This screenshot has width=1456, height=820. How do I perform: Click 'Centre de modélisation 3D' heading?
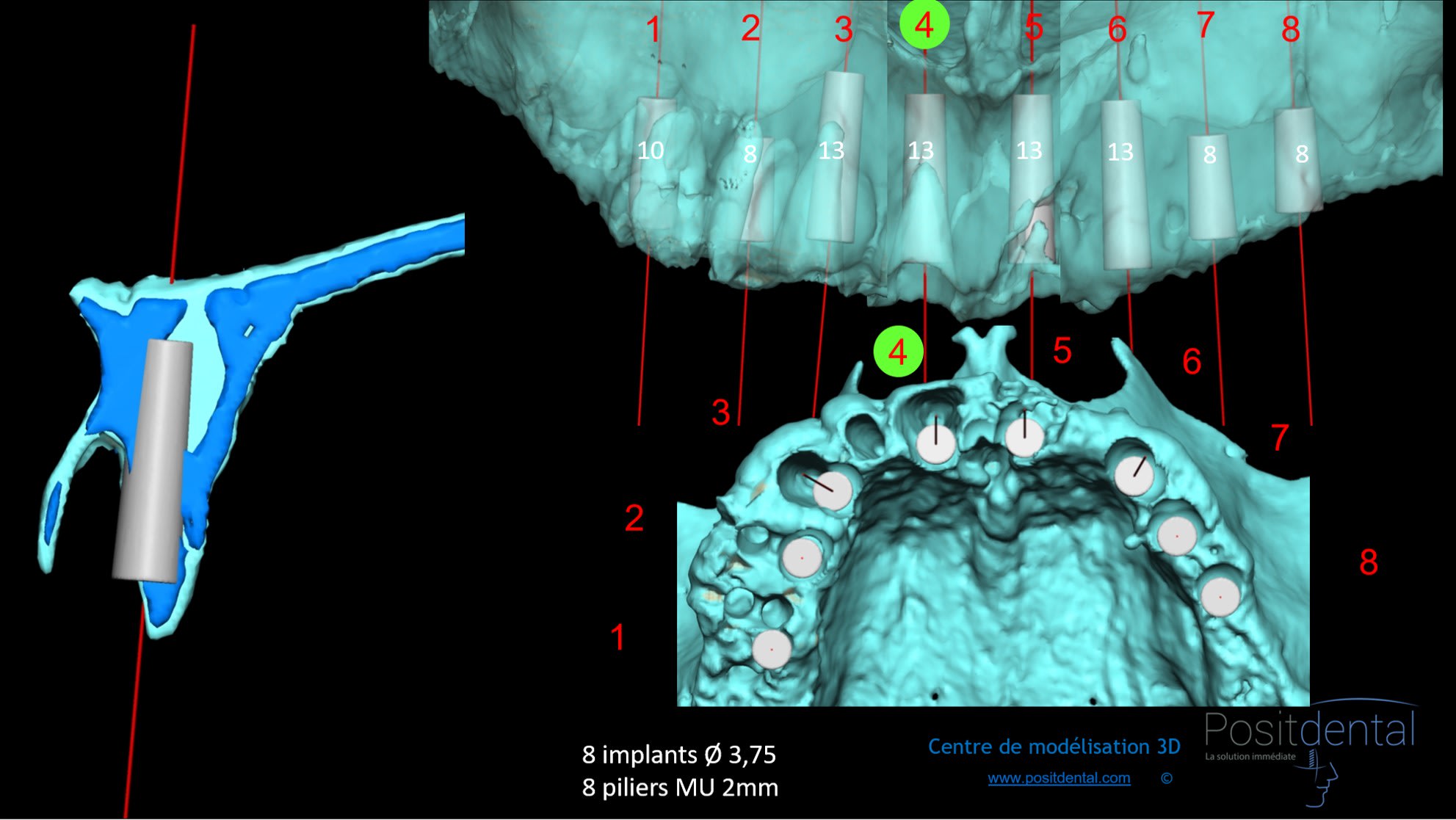tap(1054, 747)
